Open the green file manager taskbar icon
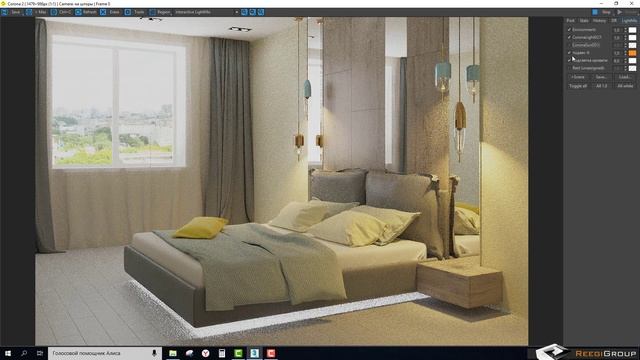Viewport: 640px width, 360px height. coord(173,353)
